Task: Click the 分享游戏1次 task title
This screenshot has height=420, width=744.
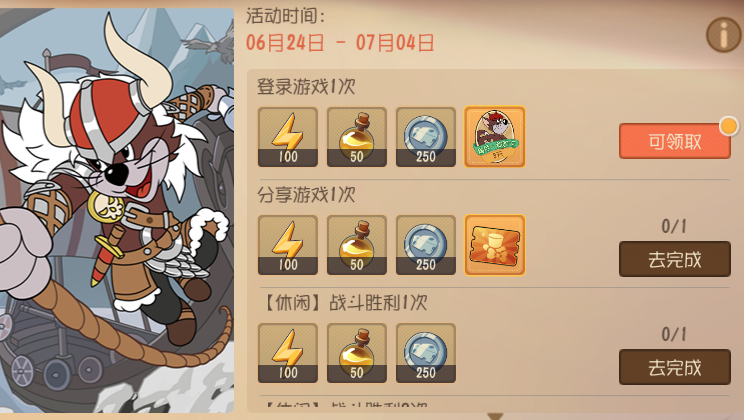Action: click(x=306, y=195)
